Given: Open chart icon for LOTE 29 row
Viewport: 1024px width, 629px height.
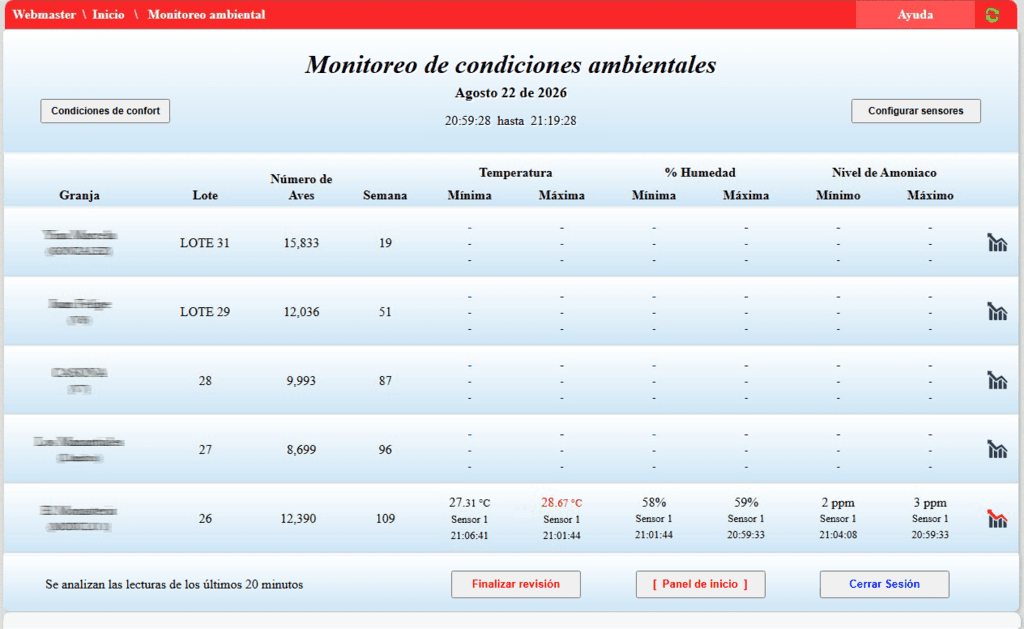Looking at the screenshot, I should 997,312.
